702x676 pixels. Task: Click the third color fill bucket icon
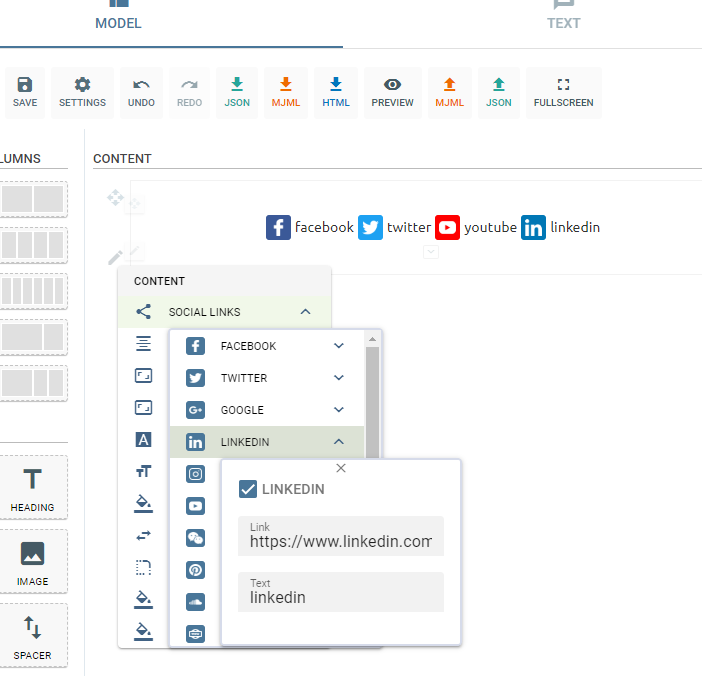(143, 631)
